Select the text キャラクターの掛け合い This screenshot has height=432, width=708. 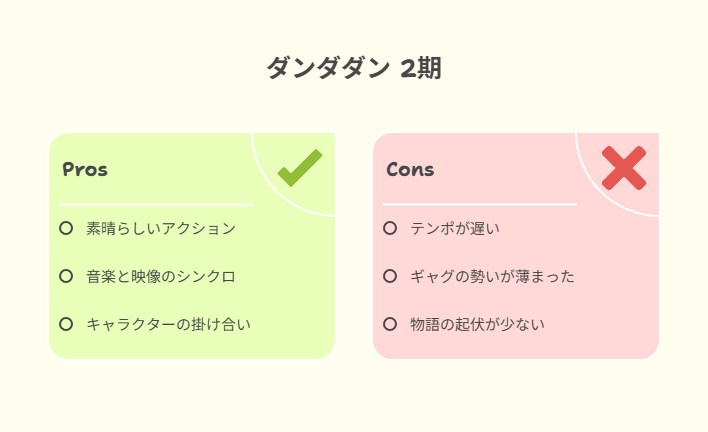(168, 324)
